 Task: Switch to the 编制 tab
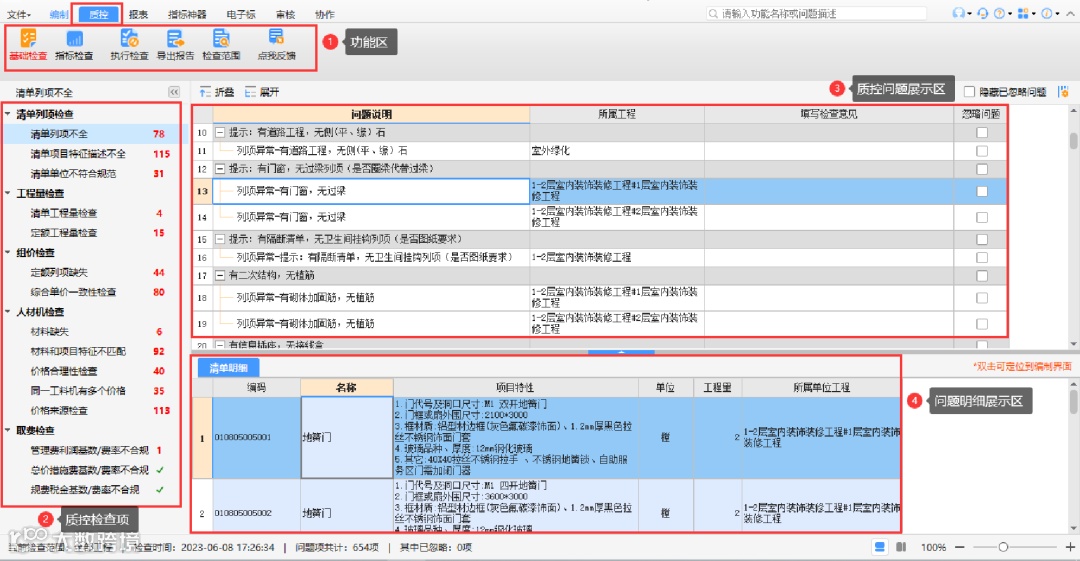[59, 14]
